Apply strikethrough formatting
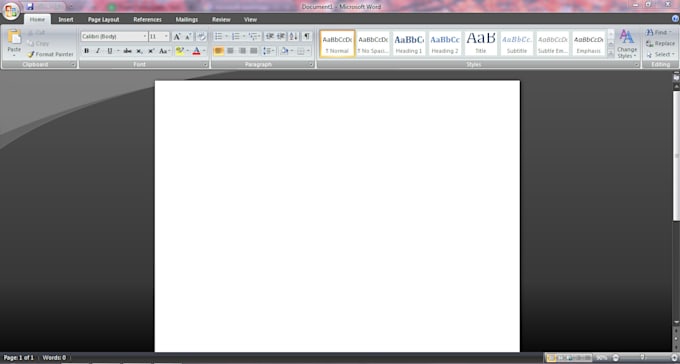 tap(127, 51)
